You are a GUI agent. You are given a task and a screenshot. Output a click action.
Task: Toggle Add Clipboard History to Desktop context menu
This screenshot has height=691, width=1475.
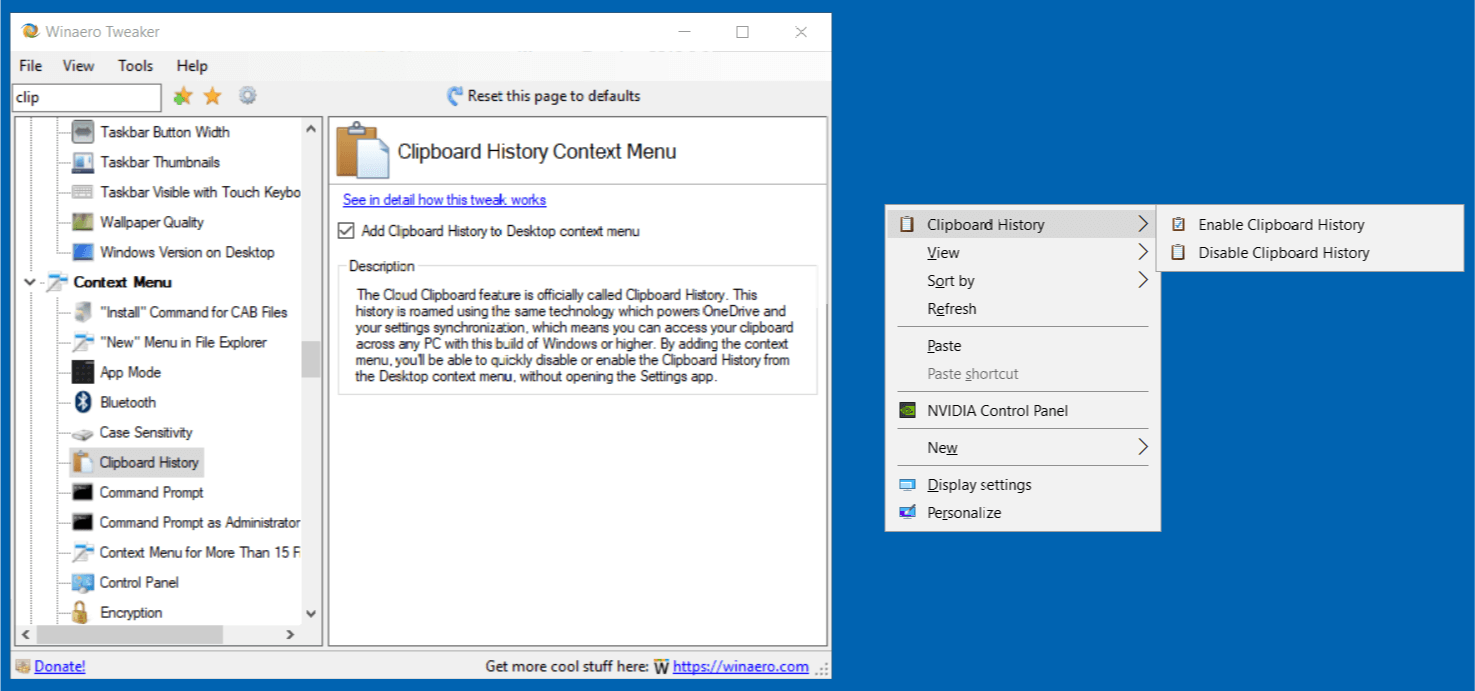(346, 231)
